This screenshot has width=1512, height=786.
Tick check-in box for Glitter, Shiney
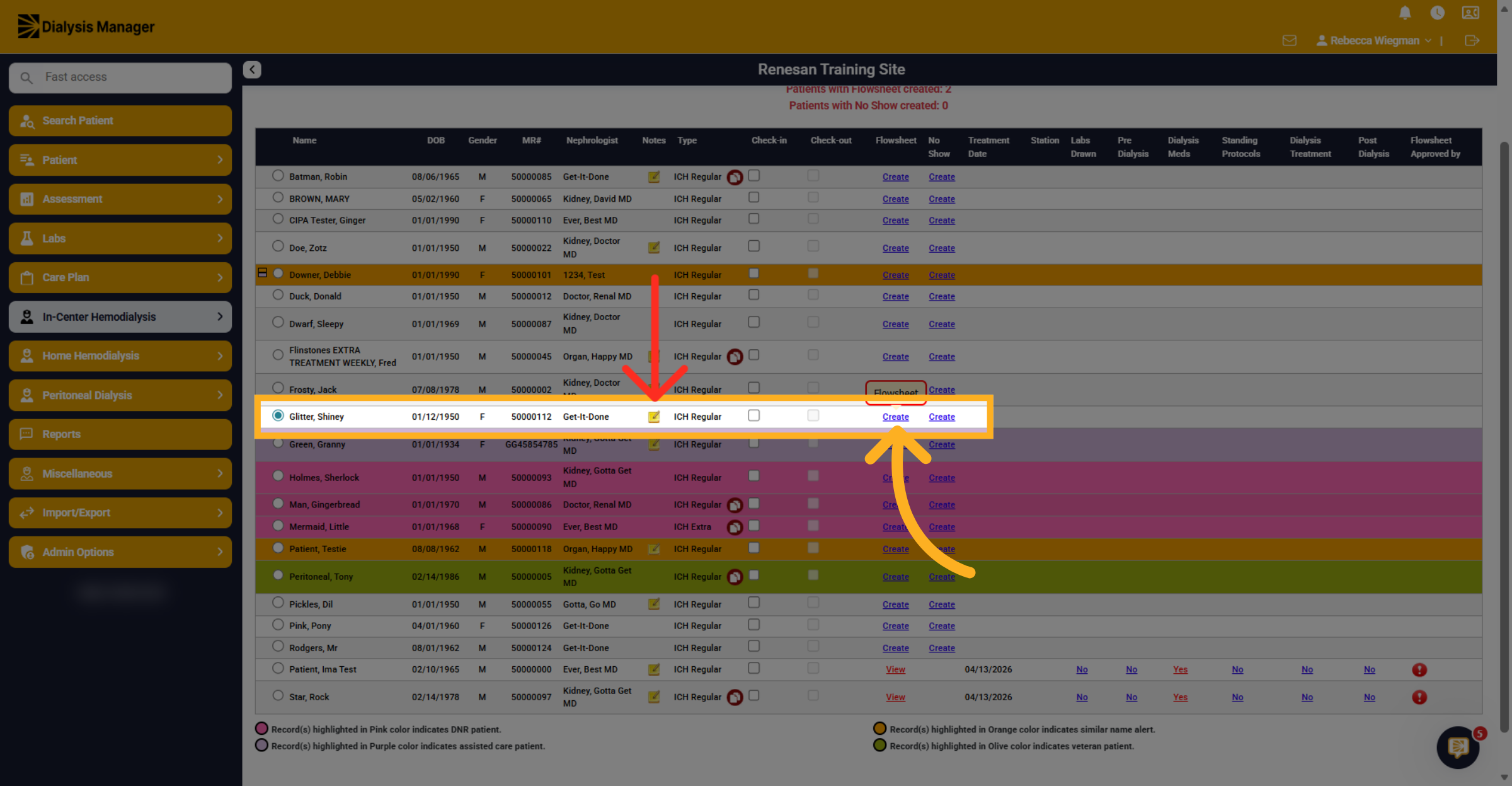click(753, 415)
